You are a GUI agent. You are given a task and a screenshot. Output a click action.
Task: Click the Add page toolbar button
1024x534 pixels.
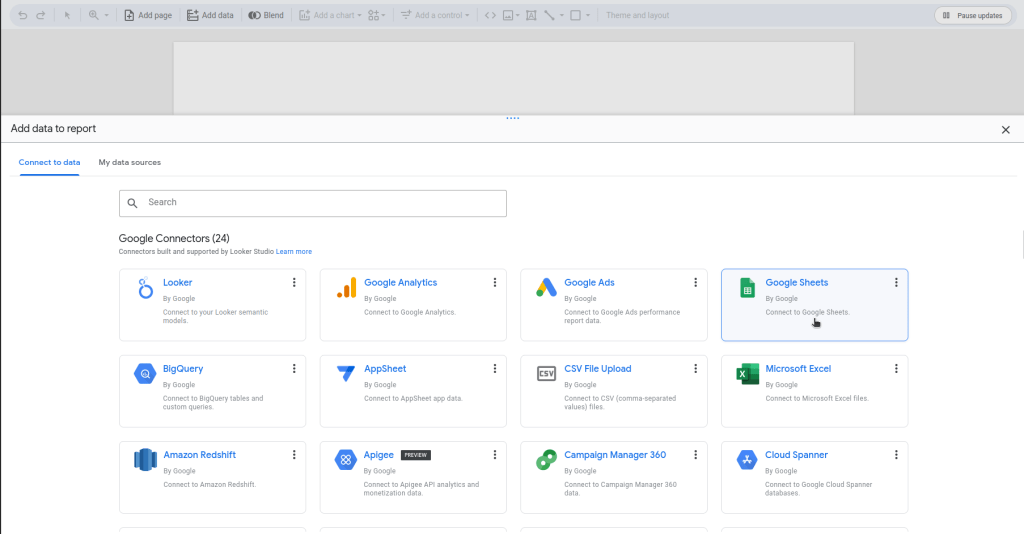point(147,15)
